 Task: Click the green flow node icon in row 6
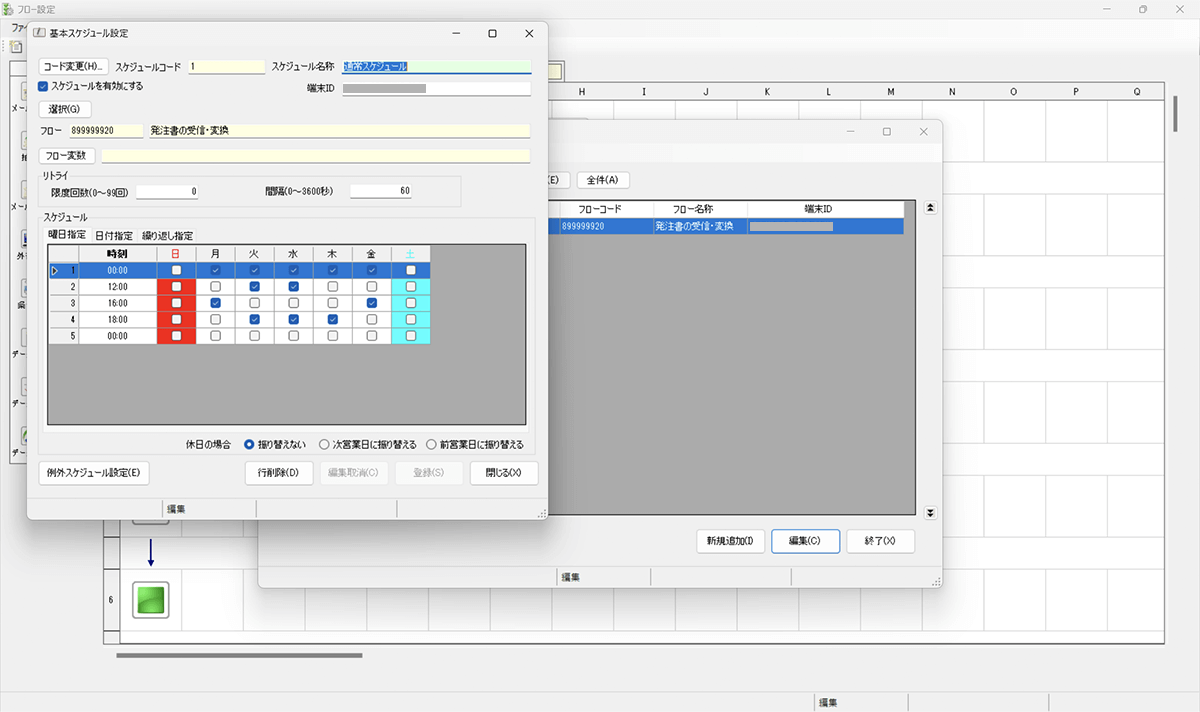[x=151, y=600]
